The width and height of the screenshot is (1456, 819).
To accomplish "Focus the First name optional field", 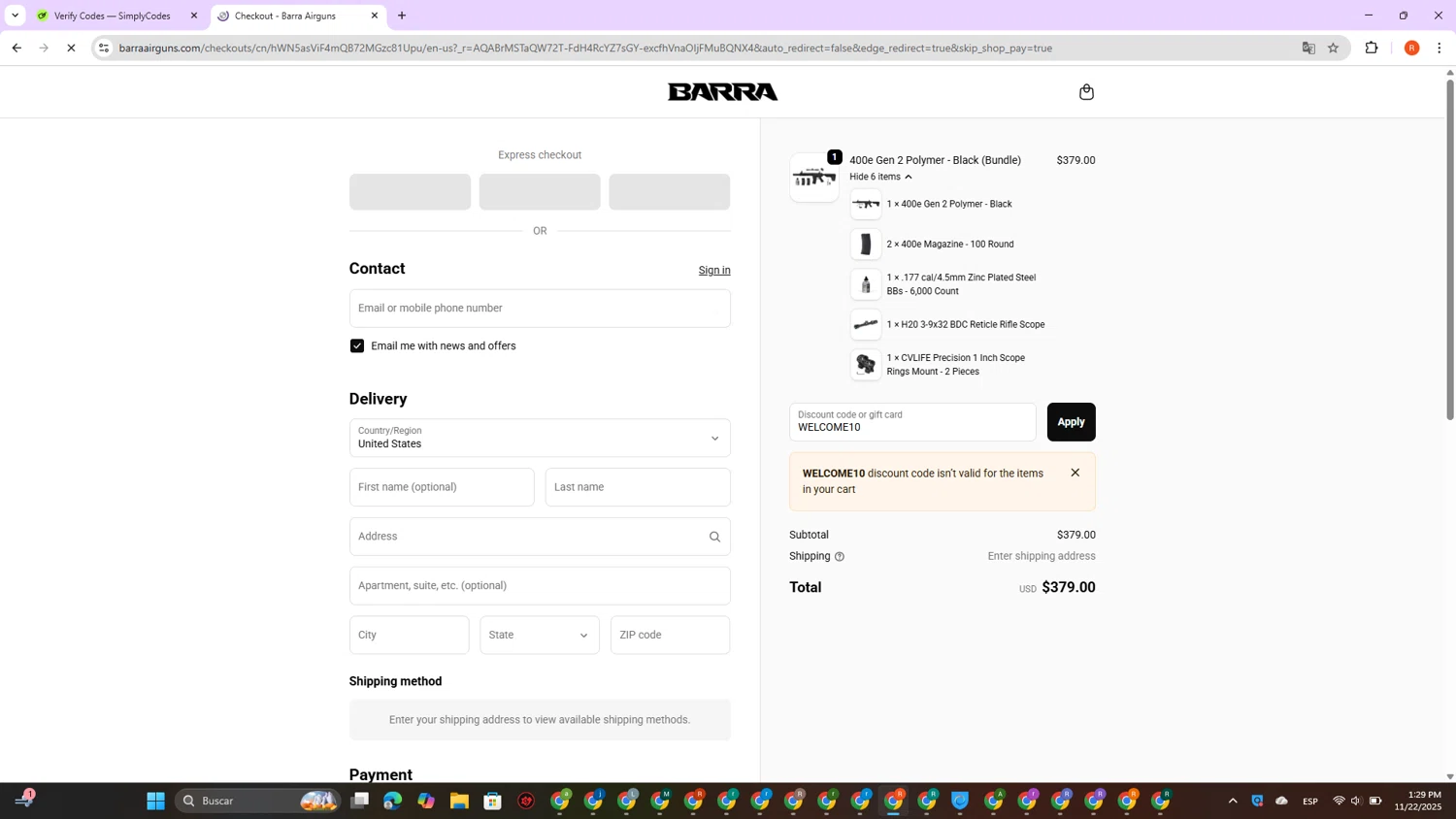I will [442, 487].
